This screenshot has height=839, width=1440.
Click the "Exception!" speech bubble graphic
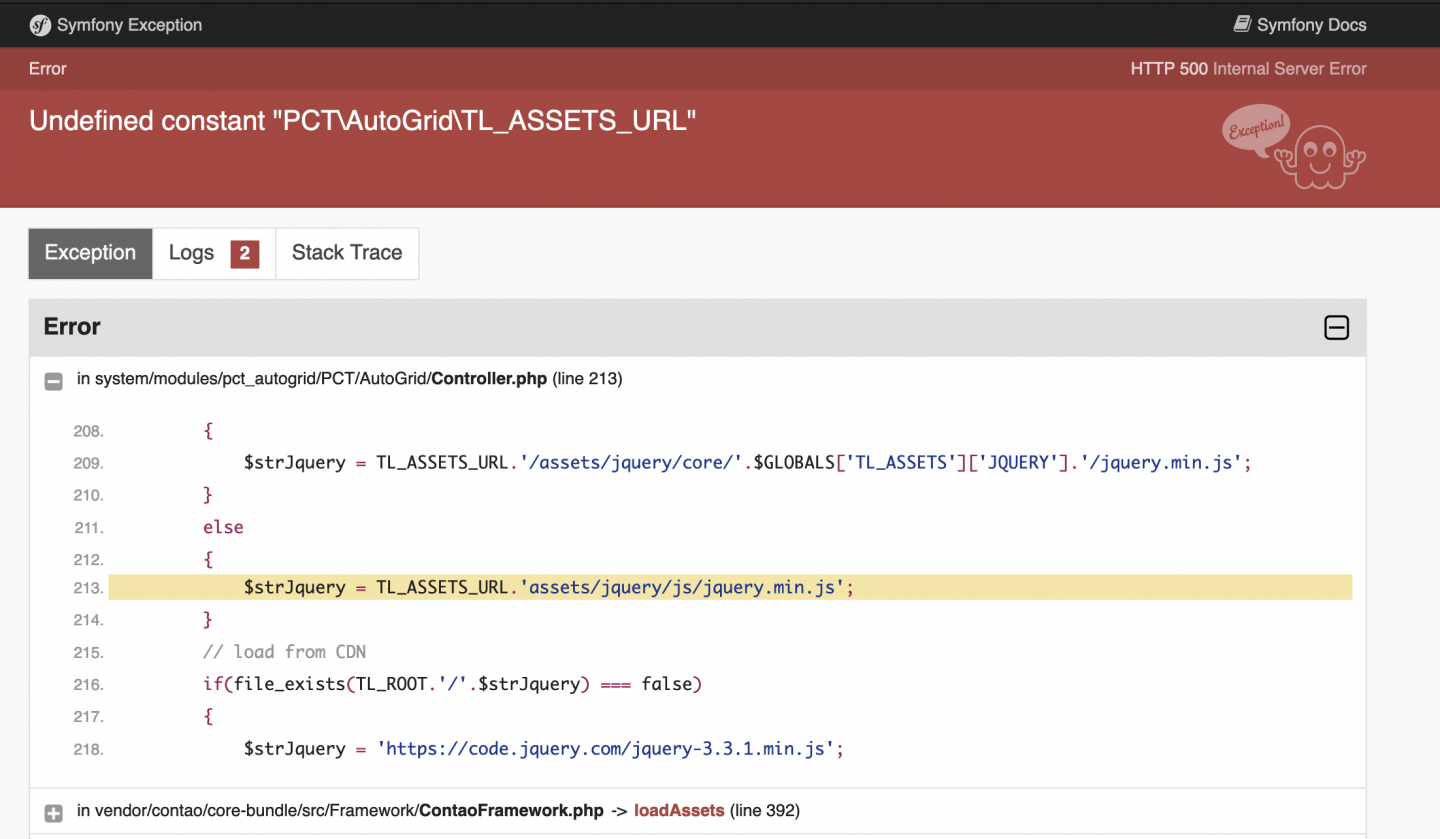point(1256,130)
